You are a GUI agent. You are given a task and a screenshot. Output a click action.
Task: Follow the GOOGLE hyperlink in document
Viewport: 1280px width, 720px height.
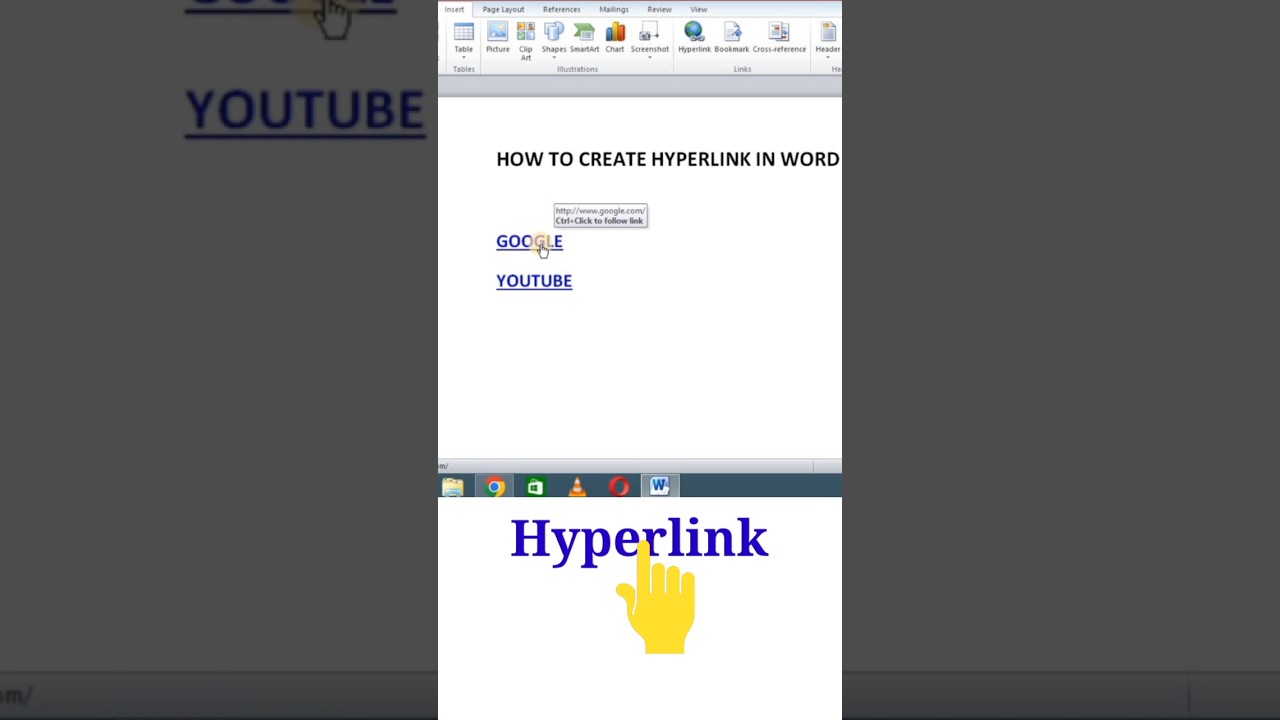(529, 241)
